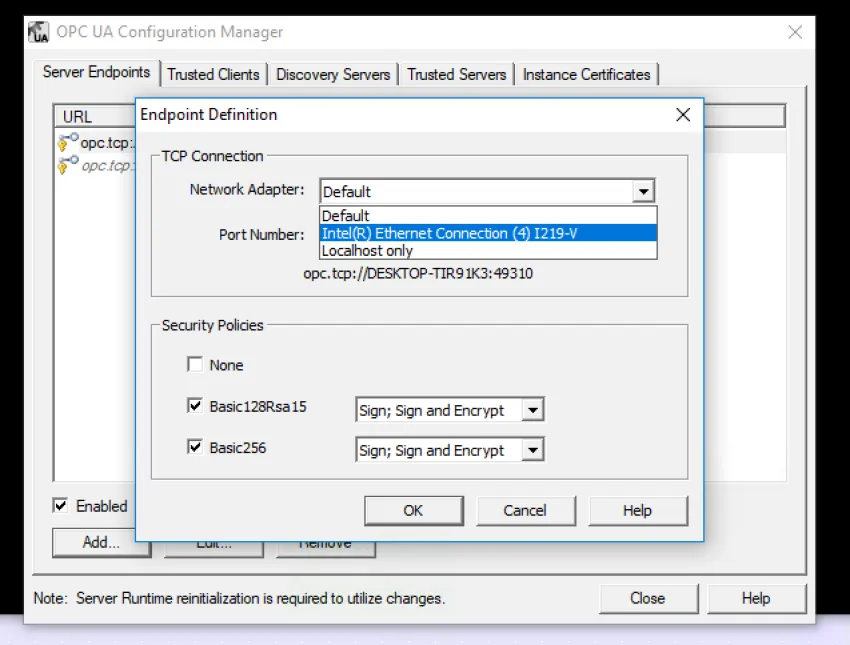Close the Endpoint Definition dialog
This screenshot has height=645, width=850.
pyautogui.click(x=683, y=114)
